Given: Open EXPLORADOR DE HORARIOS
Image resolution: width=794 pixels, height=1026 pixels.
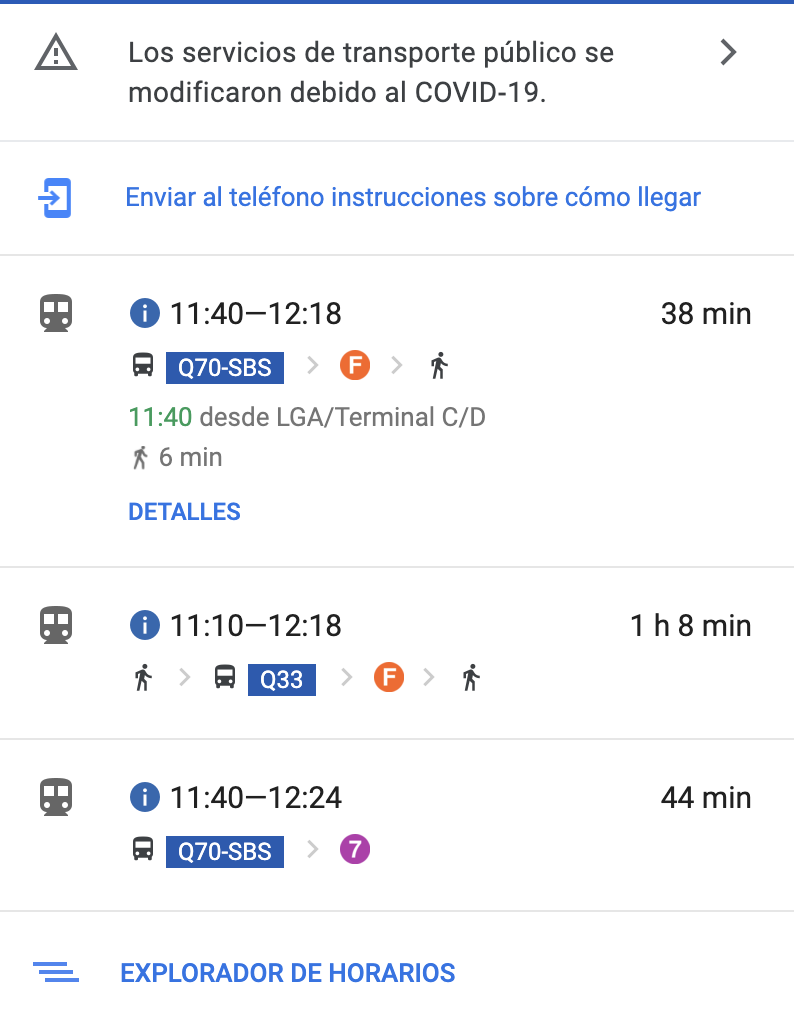Looking at the screenshot, I should click(287, 973).
